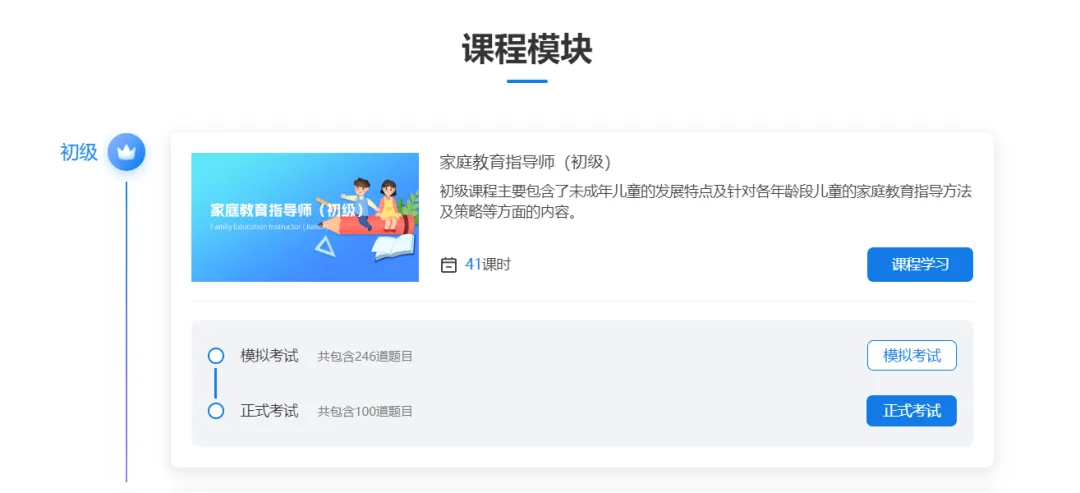Click the 41课时 lesson count text
This screenshot has width=1080, height=493.
[488, 264]
